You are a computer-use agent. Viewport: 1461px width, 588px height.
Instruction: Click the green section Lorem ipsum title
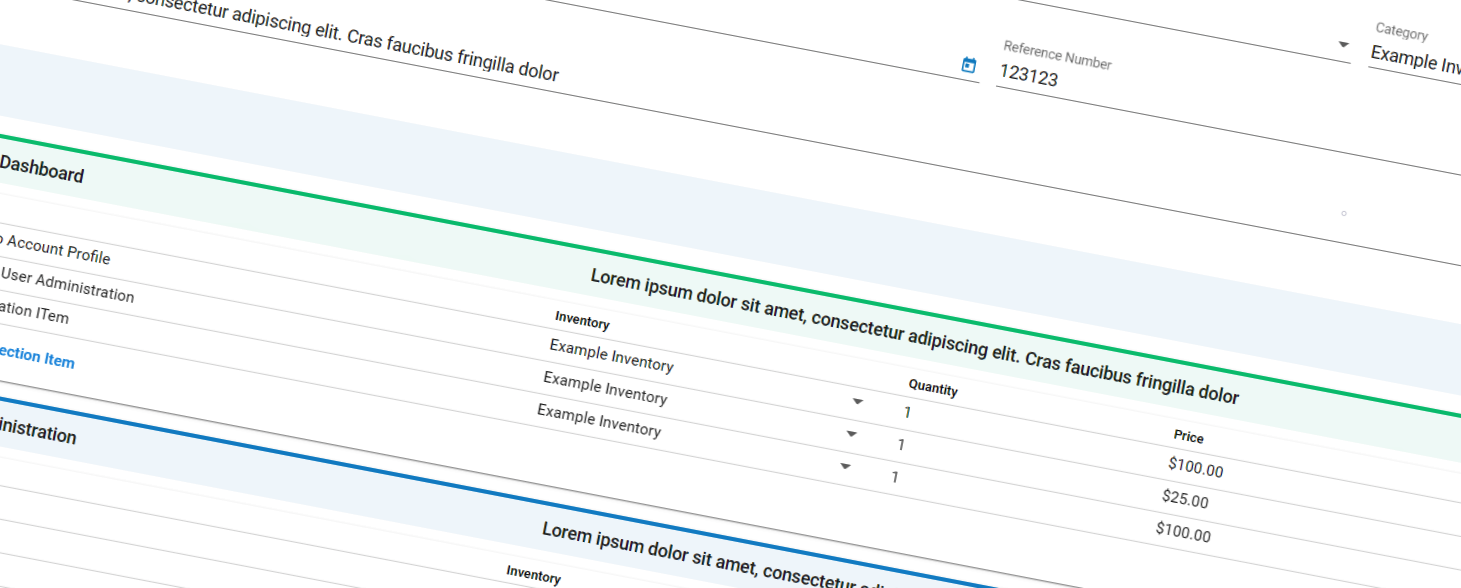914,336
